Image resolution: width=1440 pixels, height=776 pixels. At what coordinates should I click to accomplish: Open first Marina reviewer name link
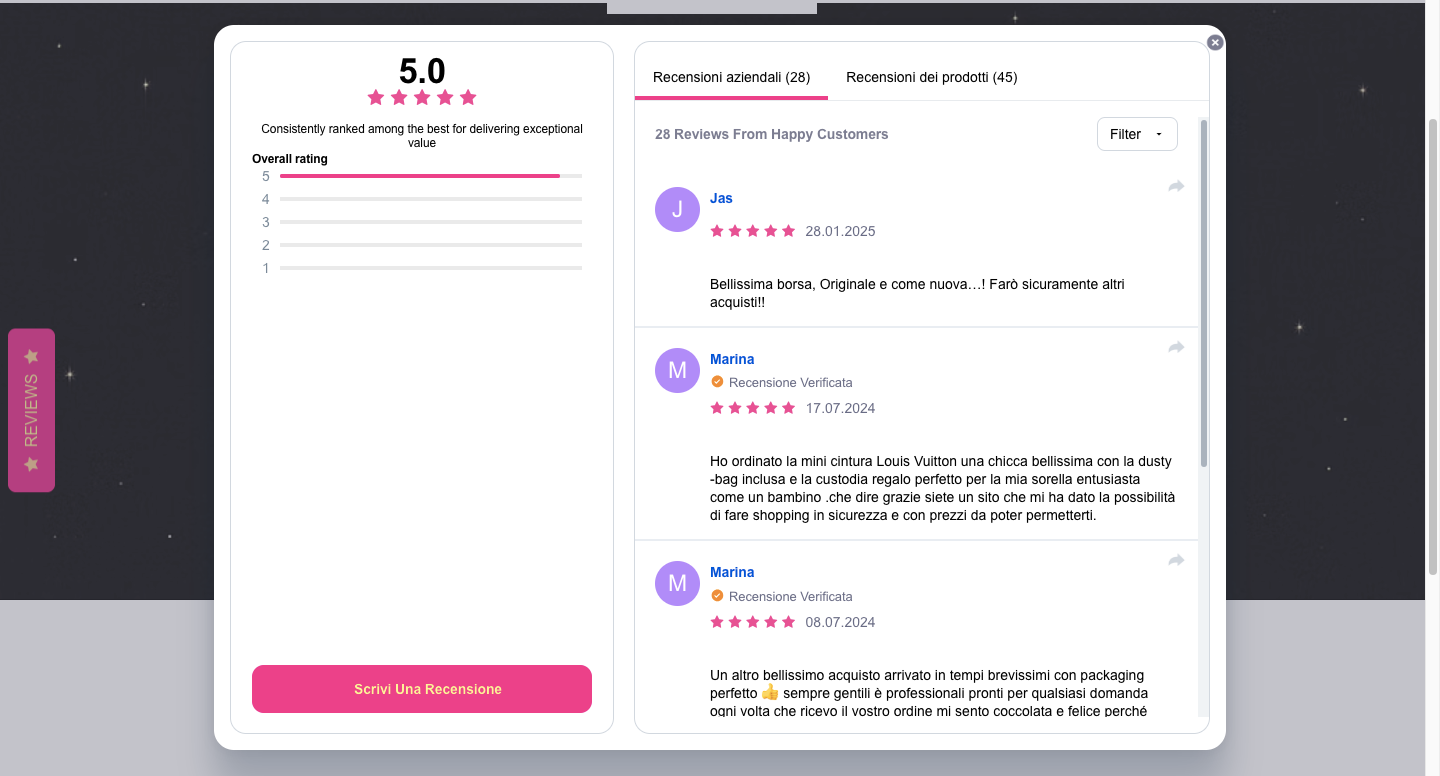click(x=732, y=359)
